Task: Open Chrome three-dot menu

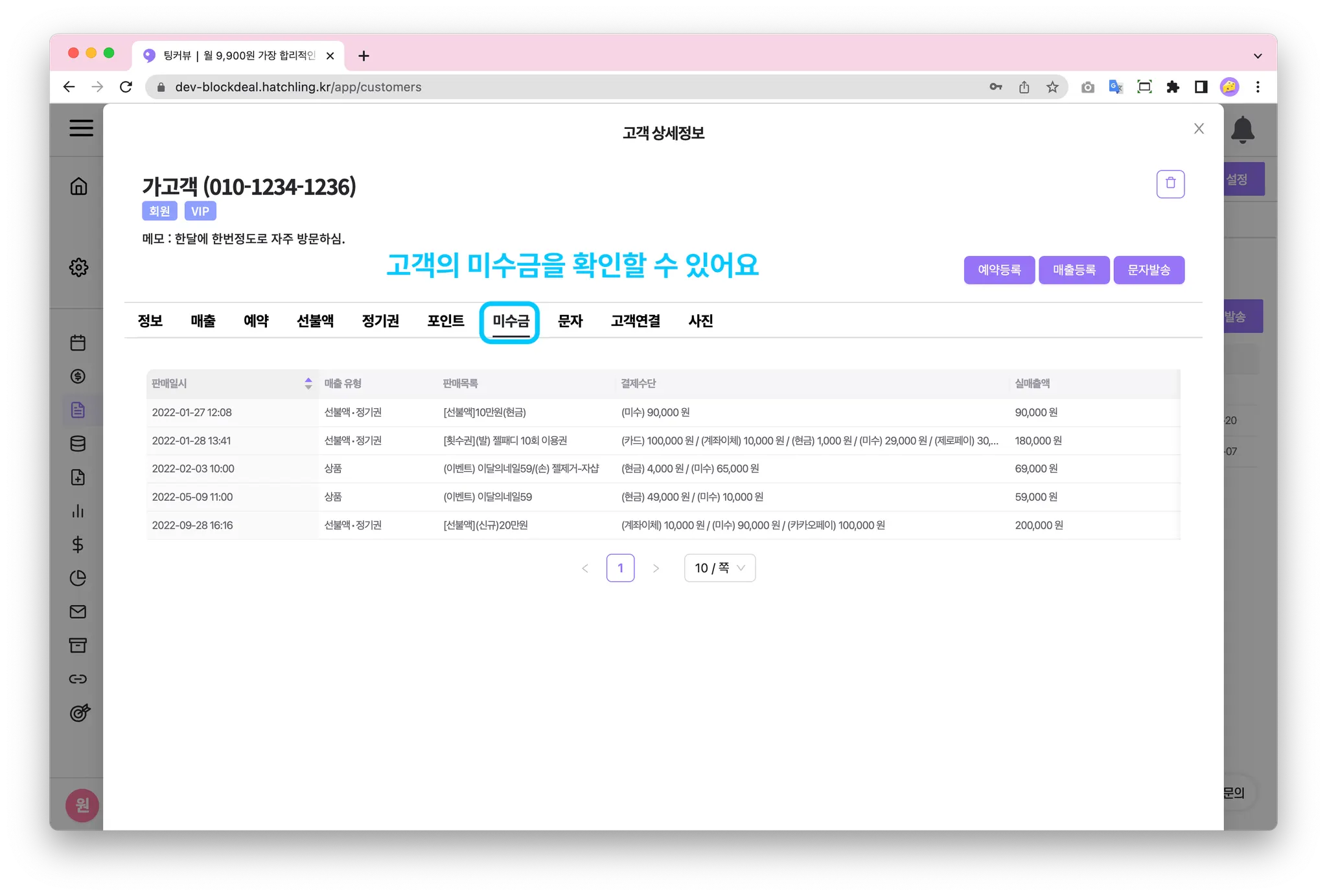Action: 1257,87
